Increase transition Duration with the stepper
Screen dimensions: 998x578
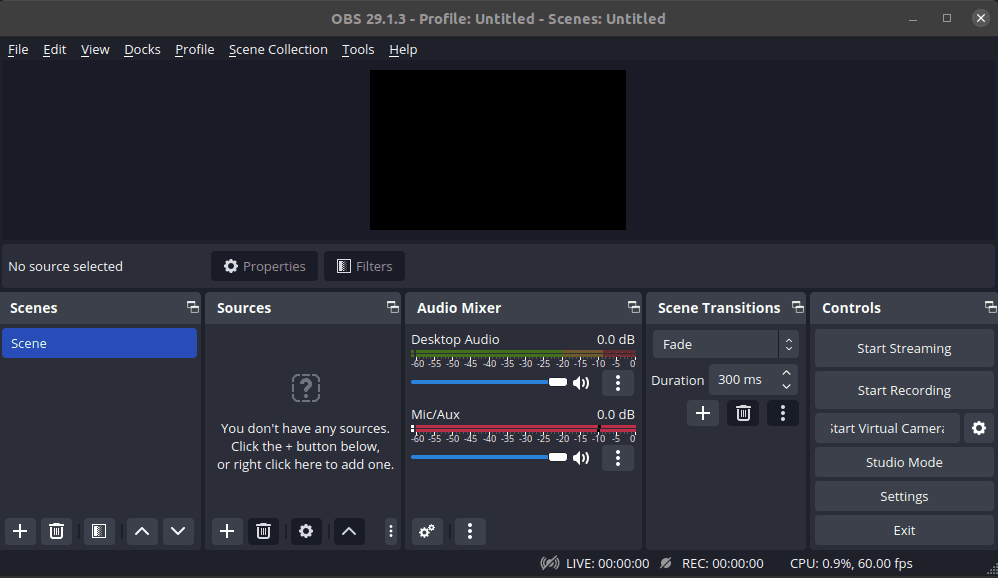tap(786, 373)
